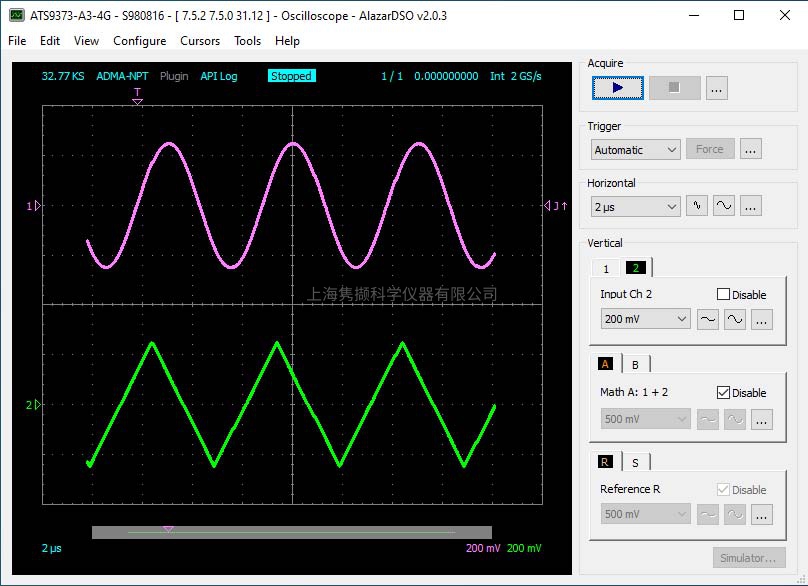
Task: Open the Cursors menu
Action: click(x=200, y=41)
